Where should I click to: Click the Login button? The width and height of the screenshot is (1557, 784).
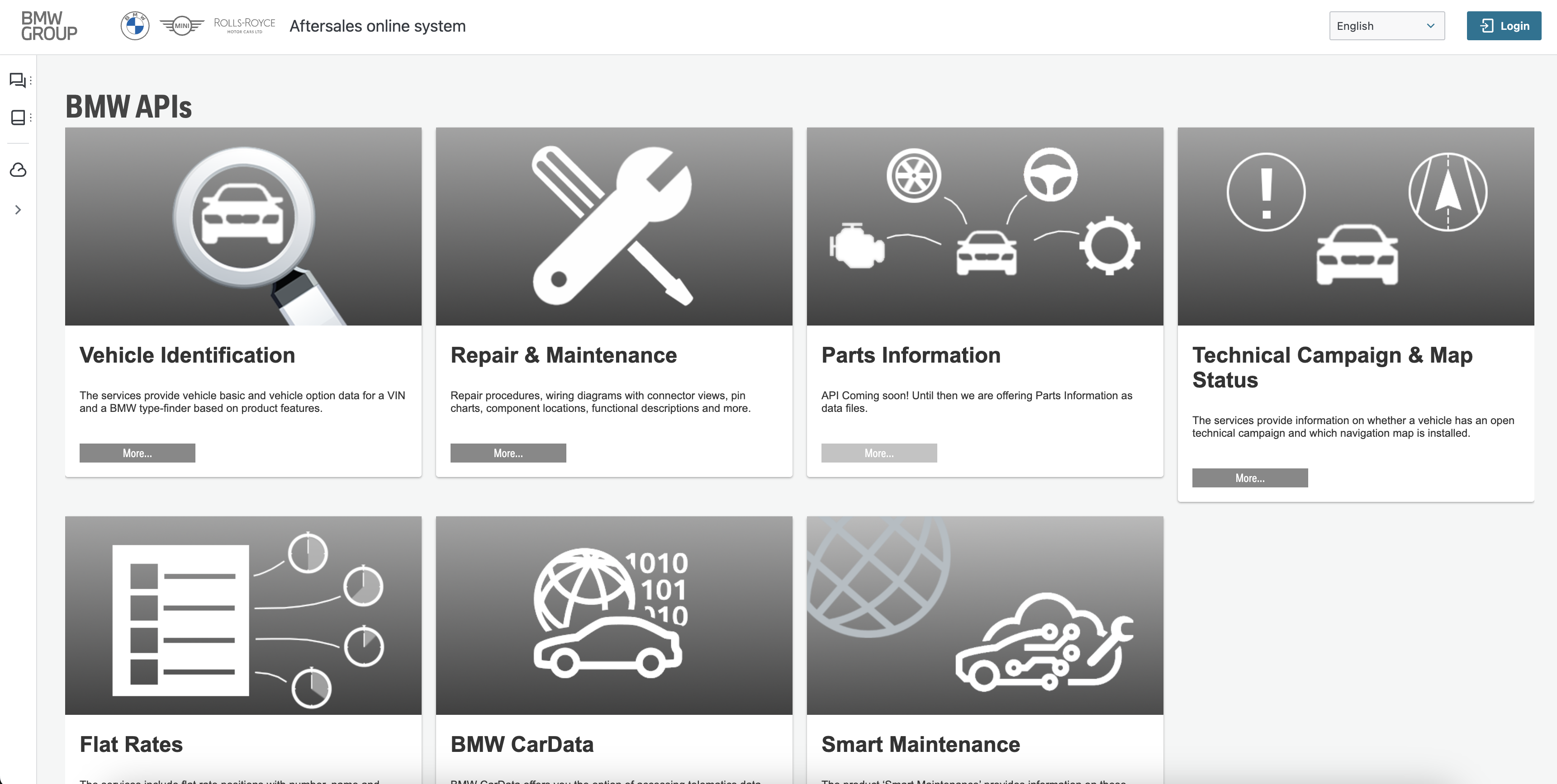point(1504,26)
